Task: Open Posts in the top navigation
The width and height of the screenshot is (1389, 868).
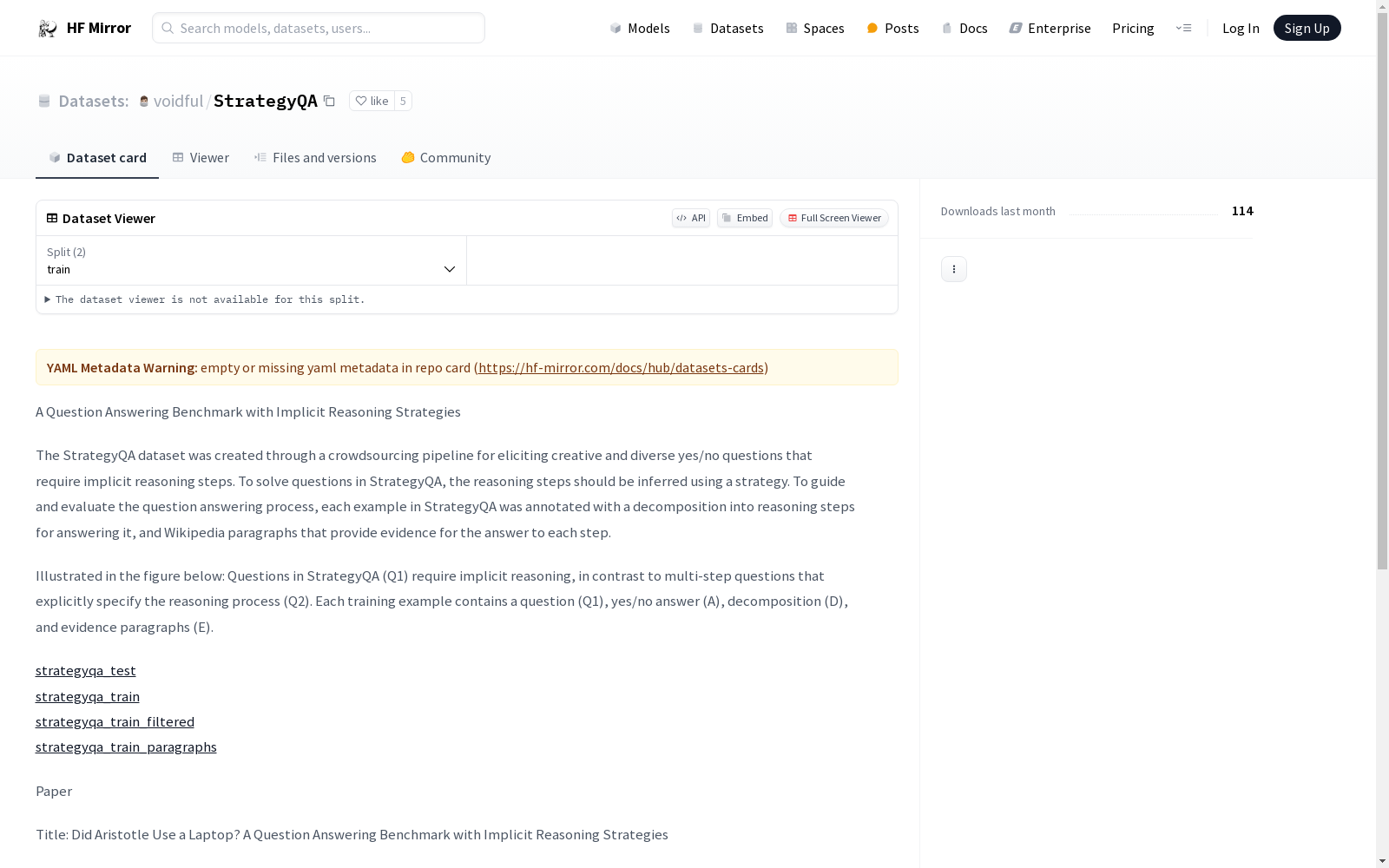Action: pyautogui.click(x=892, y=28)
